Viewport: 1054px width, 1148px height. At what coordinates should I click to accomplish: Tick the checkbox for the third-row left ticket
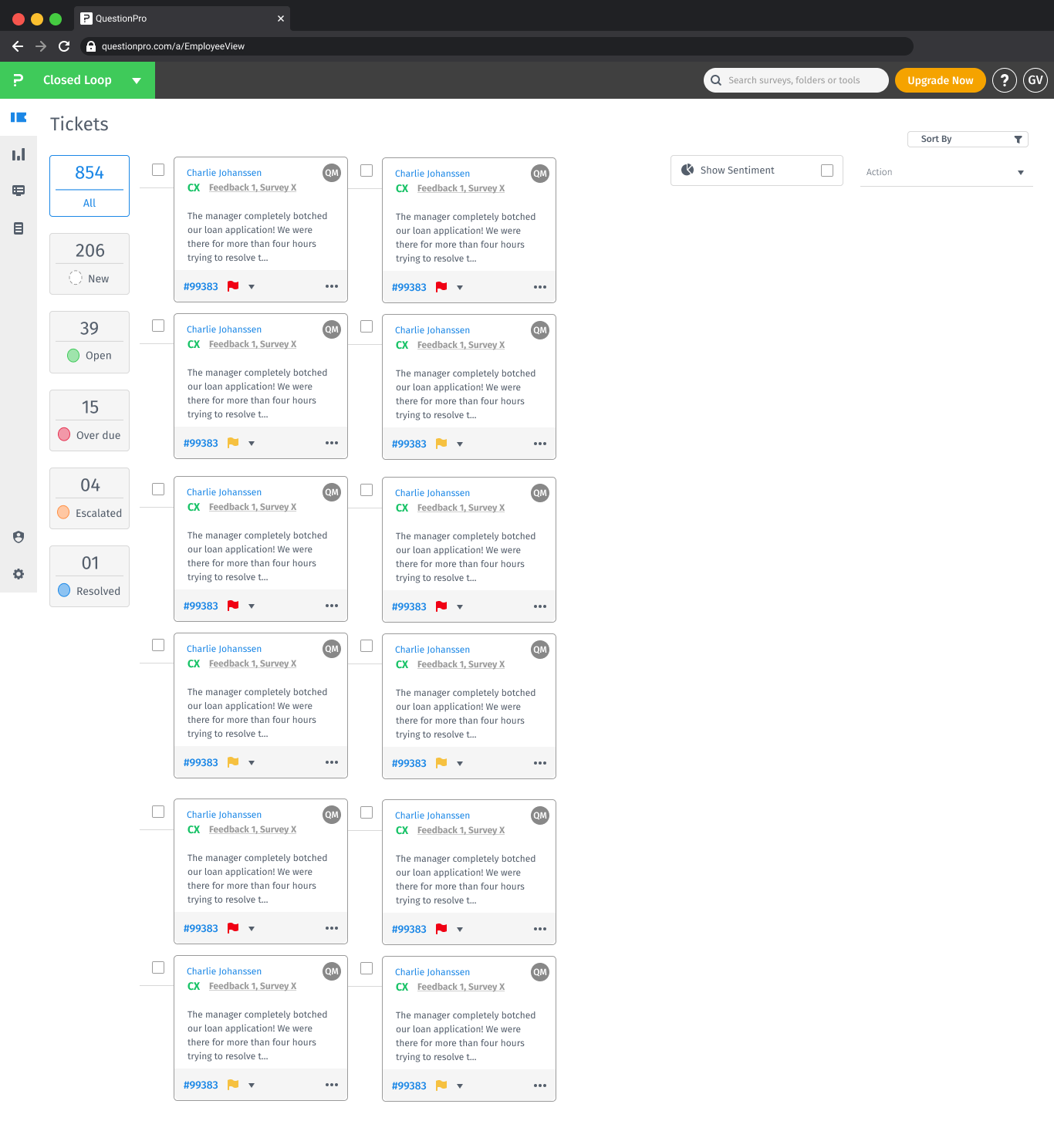158,489
